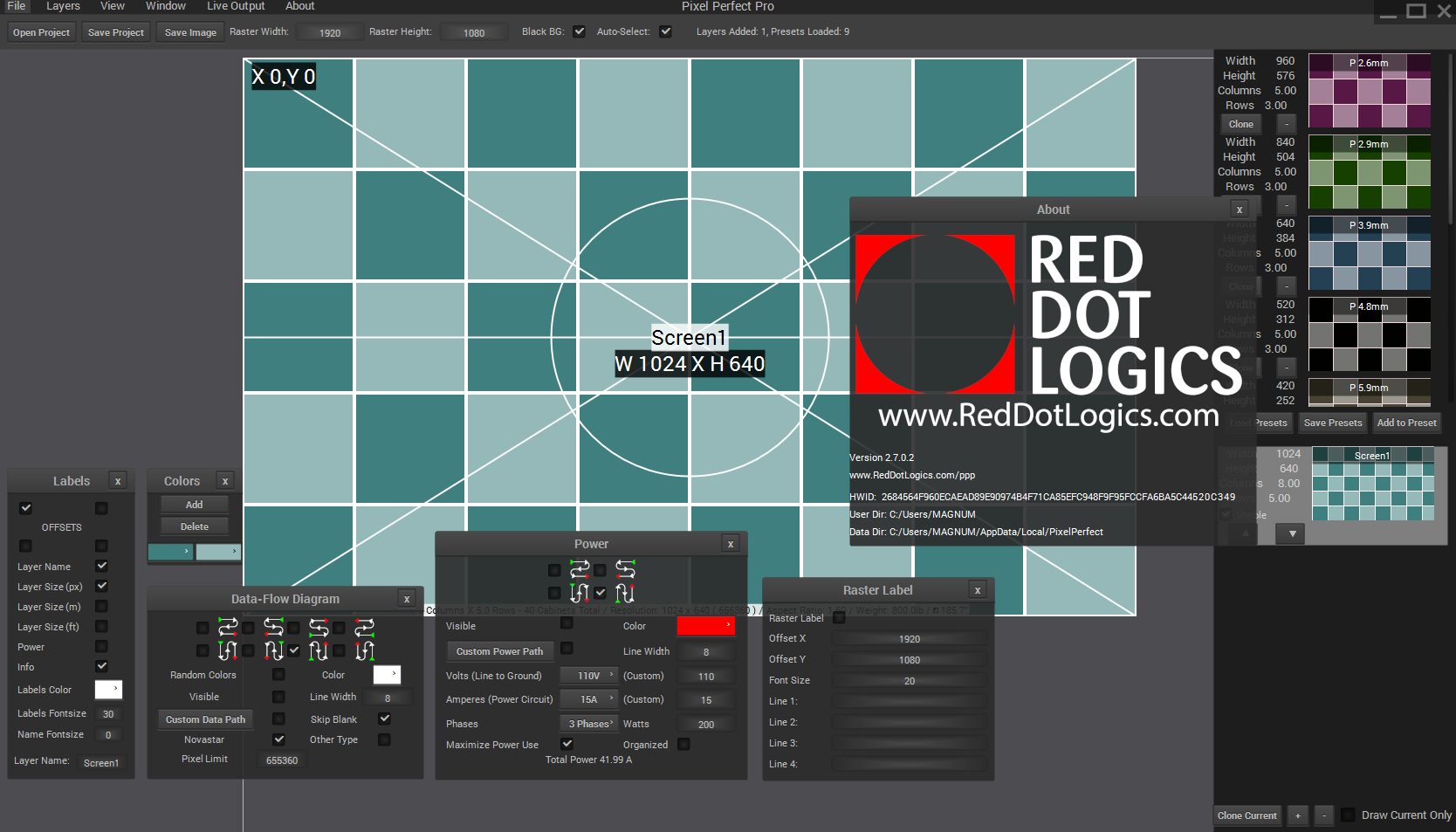Image resolution: width=1456 pixels, height=832 pixels.
Task: Select vertical data-flow pattern starting bottom-right
Action: pos(364,650)
